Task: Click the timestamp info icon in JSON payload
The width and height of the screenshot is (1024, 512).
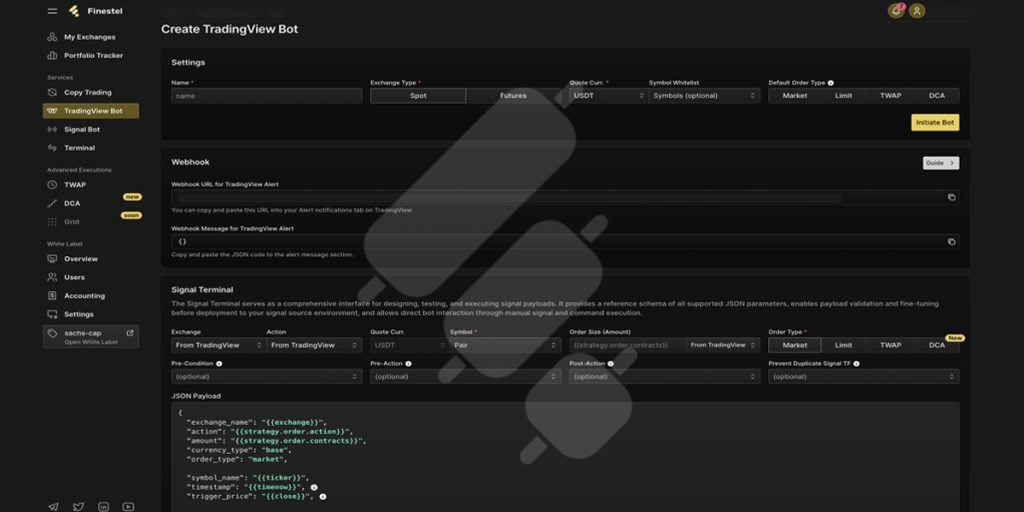Action: pos(314,487)
